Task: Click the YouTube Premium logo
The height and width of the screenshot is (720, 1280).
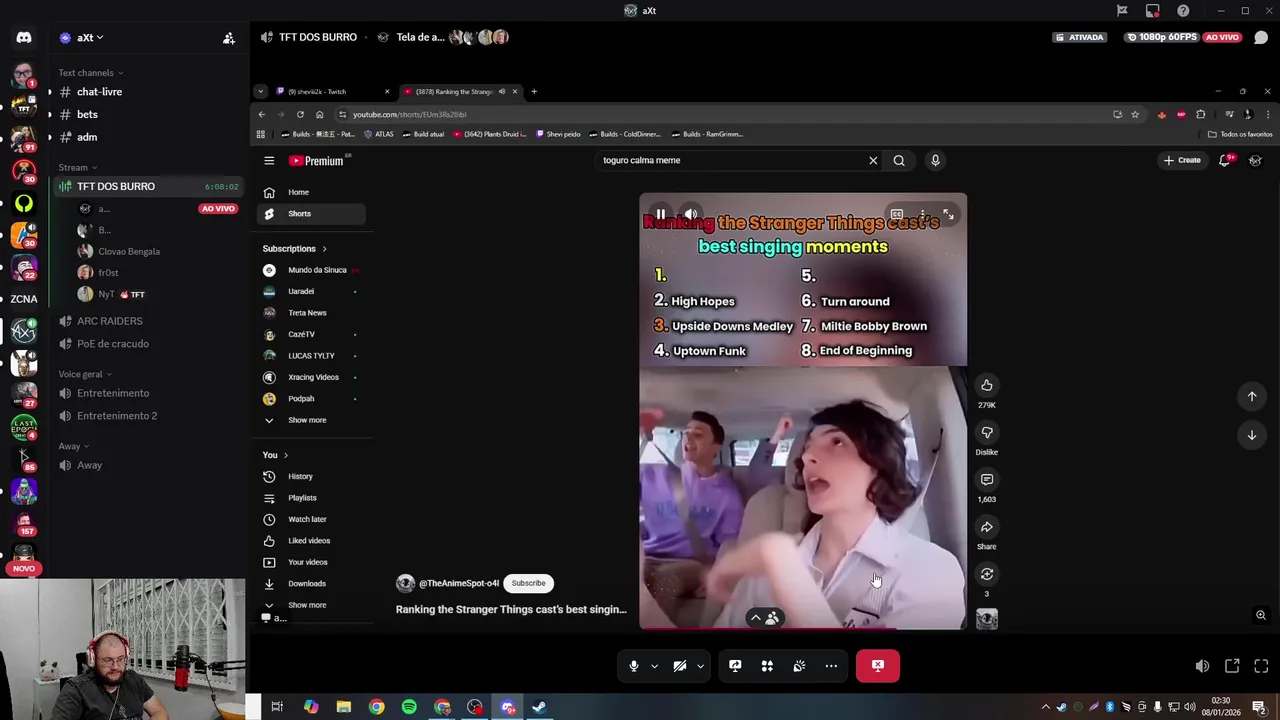Action: (x=318, y=160)
